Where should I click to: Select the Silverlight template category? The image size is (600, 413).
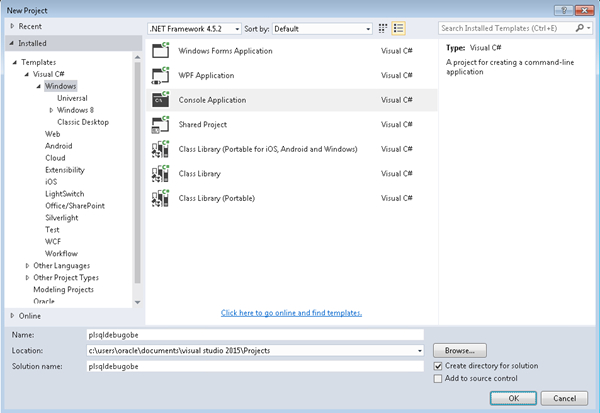[x=62, y=218]
